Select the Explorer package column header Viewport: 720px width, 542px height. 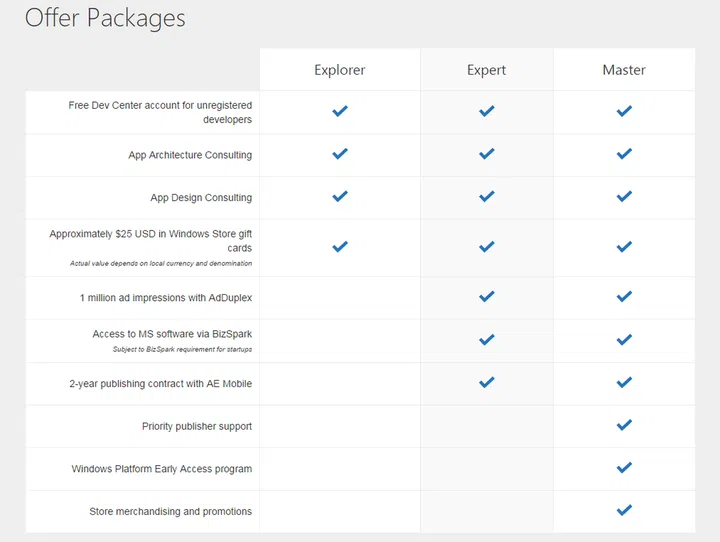(x=340, y=70)
